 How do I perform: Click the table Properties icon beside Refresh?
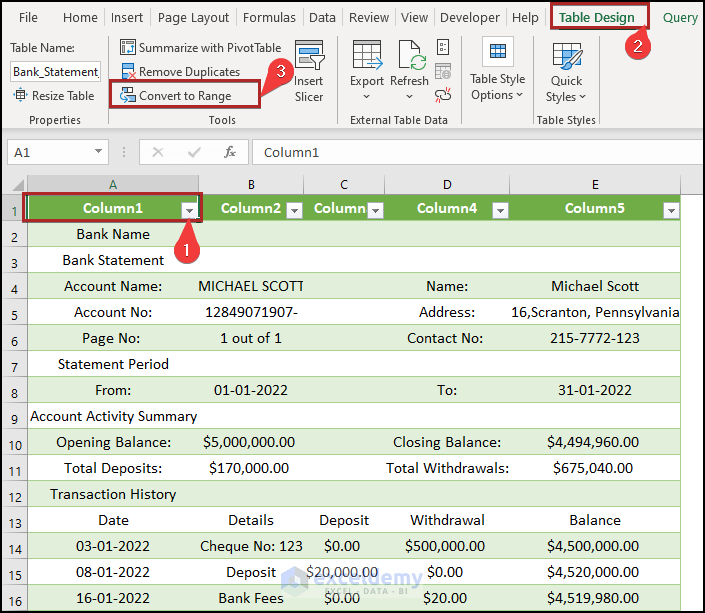pos(443,48)
